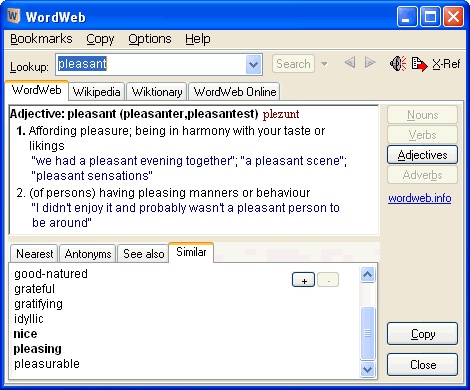Switch to the Antonyms tab
The image size is (470, 390).
point(88,254)
